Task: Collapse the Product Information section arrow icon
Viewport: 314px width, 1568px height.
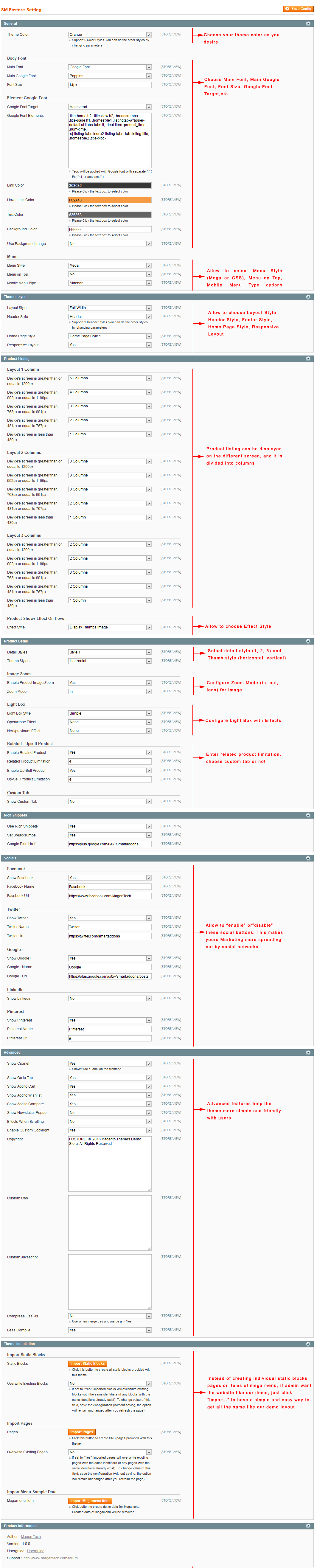Action: coord(308,1526)
